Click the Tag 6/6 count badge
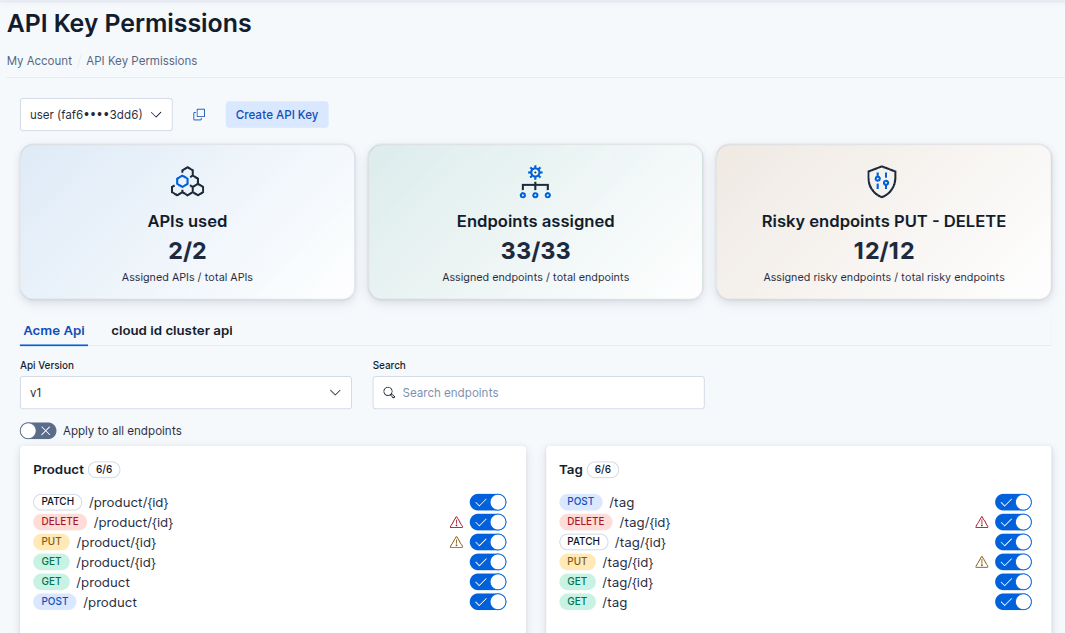 [x=602, y=469]
